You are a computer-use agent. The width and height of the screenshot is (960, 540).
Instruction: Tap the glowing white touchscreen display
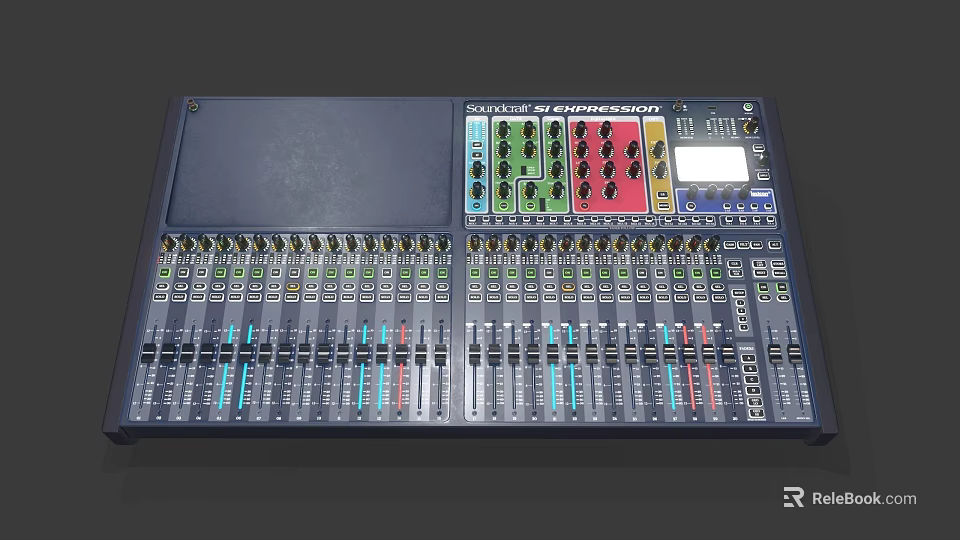(x=711, y=164)
